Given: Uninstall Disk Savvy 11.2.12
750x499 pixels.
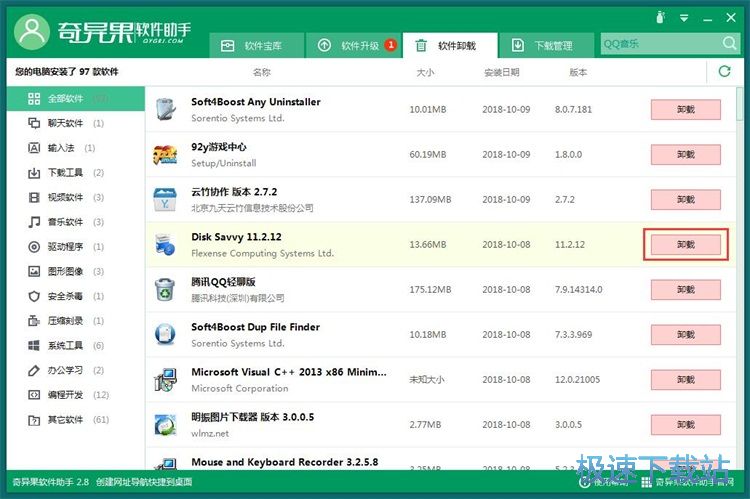Looking at the screenshot, I should 685,244.
